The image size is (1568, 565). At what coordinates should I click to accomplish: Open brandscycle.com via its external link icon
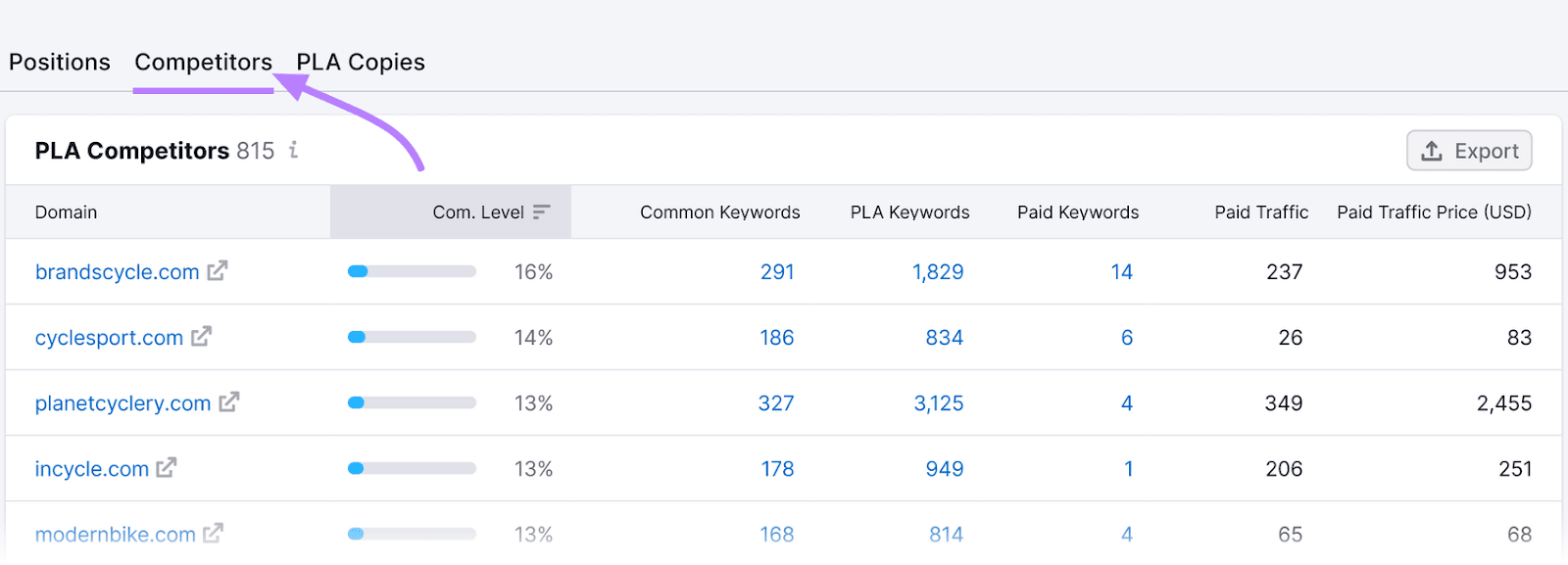pyautogui.click(x=218, y=271)
